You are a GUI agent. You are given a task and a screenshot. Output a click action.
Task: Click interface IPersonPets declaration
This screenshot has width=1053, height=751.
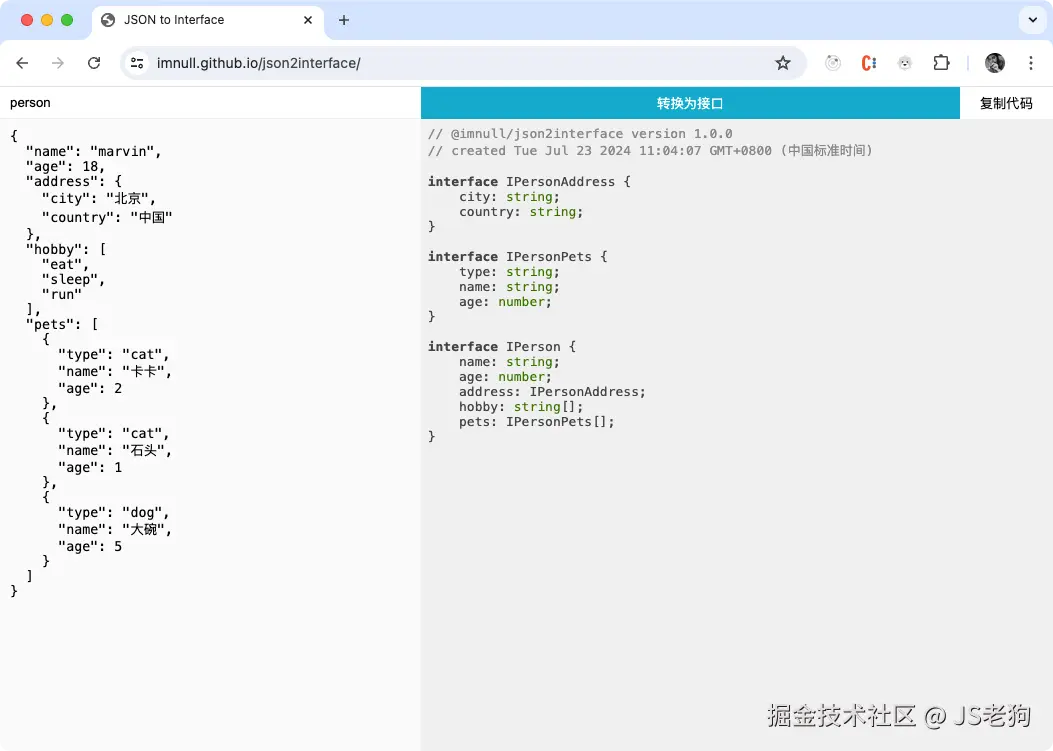518,257
